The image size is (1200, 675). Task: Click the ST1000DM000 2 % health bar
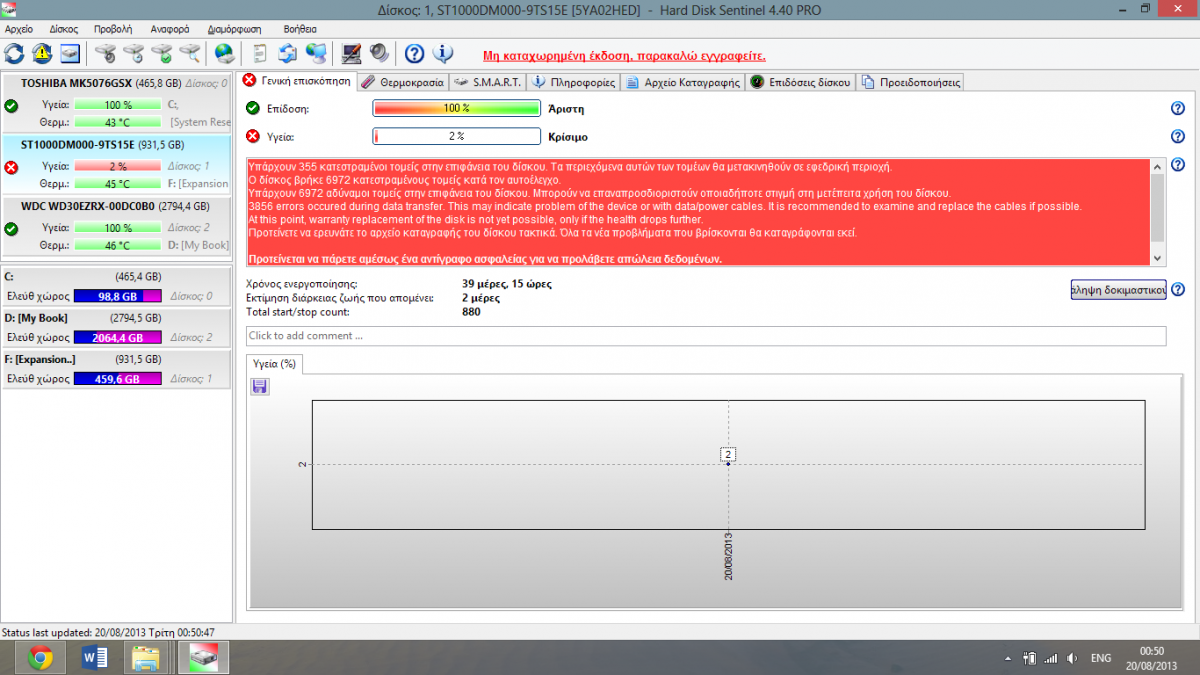118,166
